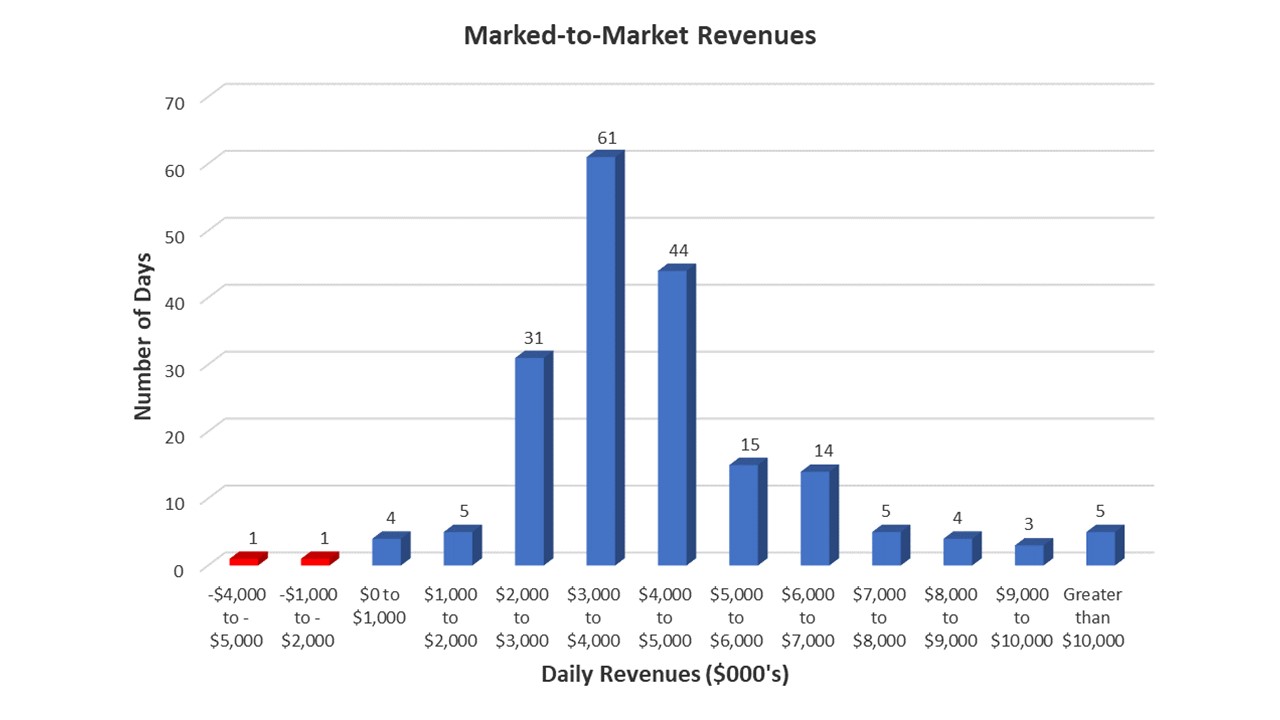
Task: Select the $6,000 to $7,000 category label
Action: point(808,617)
